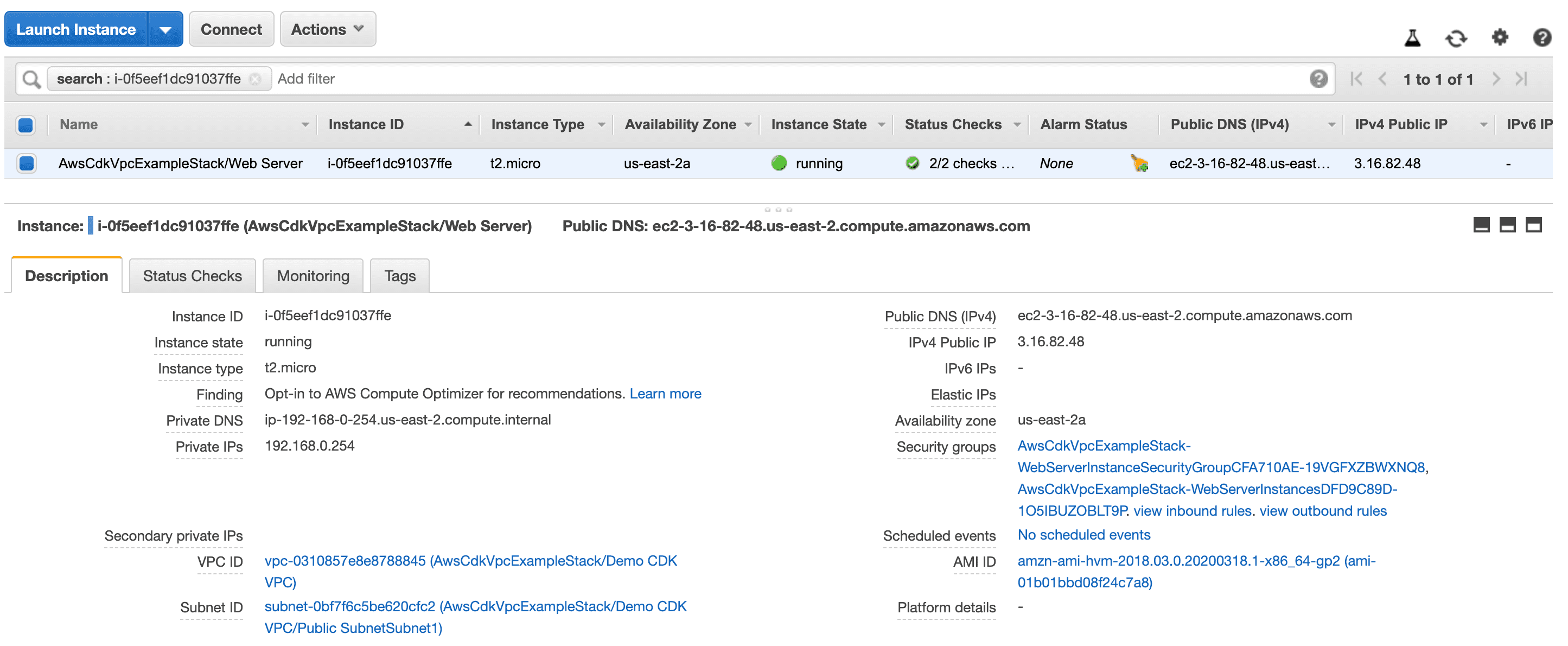Open the help question mark icon
This screenshot has width=1568, height=646.
click(x=1541, y=38)
